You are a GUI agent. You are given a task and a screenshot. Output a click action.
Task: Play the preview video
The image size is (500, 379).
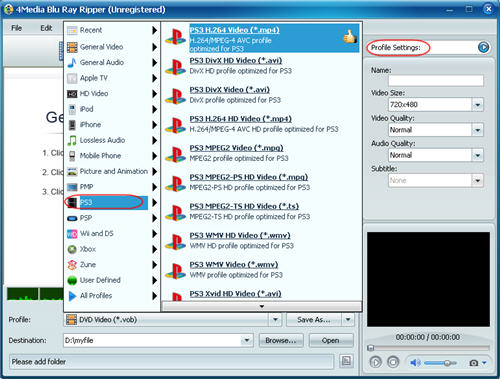[376, 362]
